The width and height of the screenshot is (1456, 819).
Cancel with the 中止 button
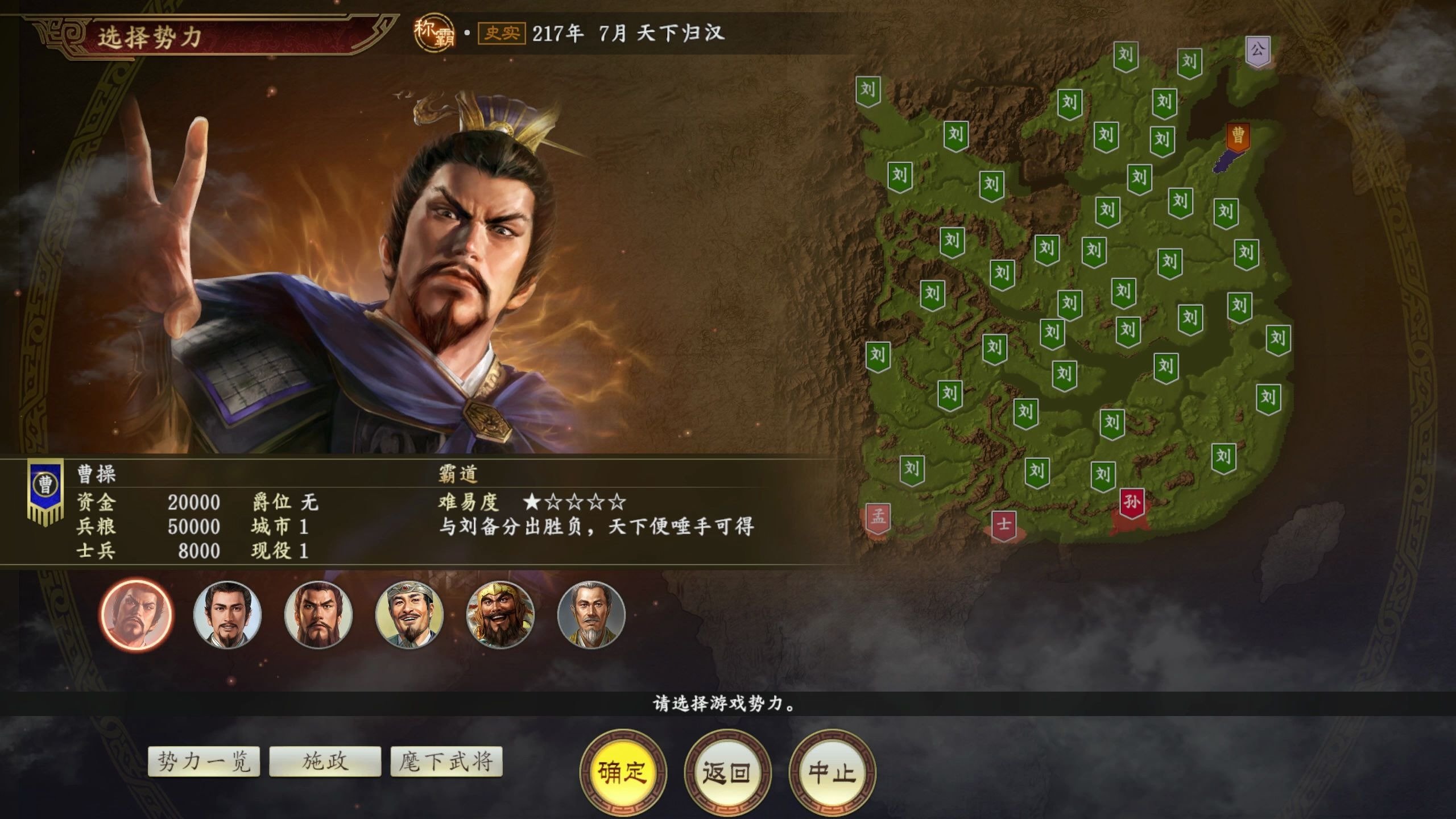[832, 772]
